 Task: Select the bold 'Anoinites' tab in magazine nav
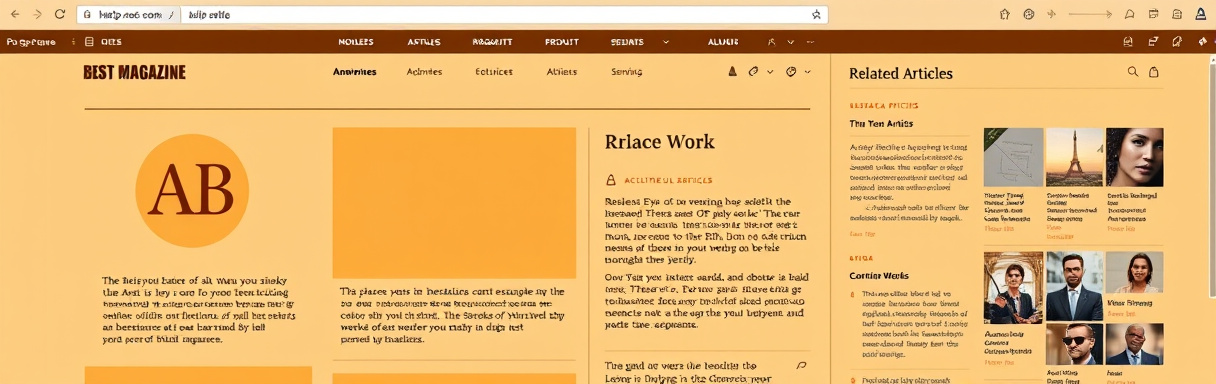[355, 72]
